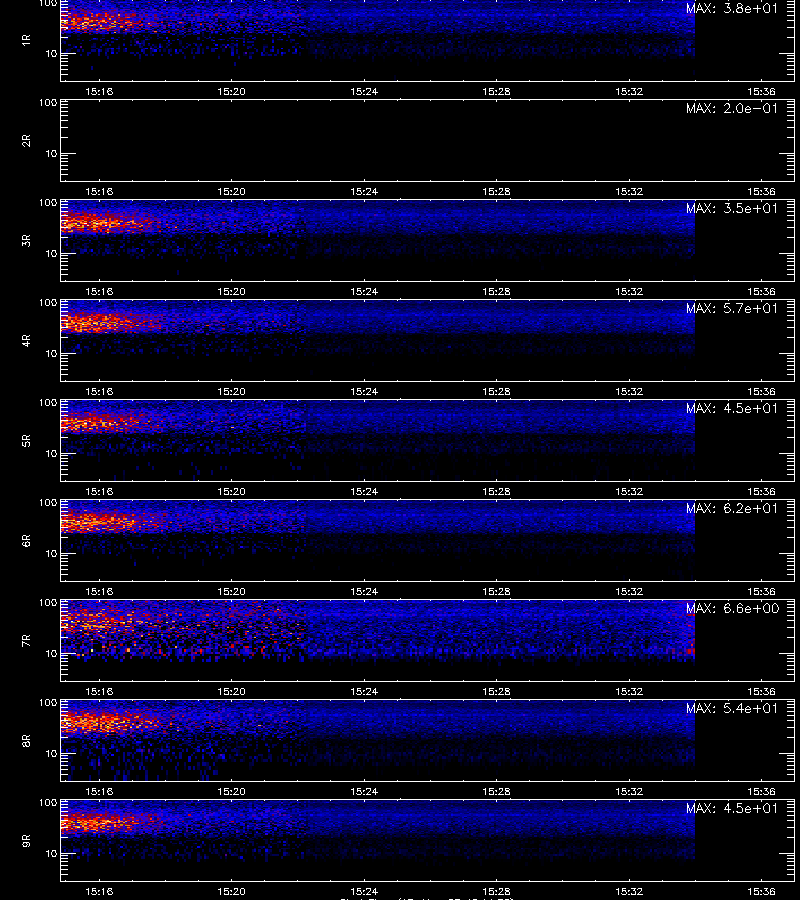
Task: Click the 10 y-axis label of 5R panel
Action: point(51,453)
